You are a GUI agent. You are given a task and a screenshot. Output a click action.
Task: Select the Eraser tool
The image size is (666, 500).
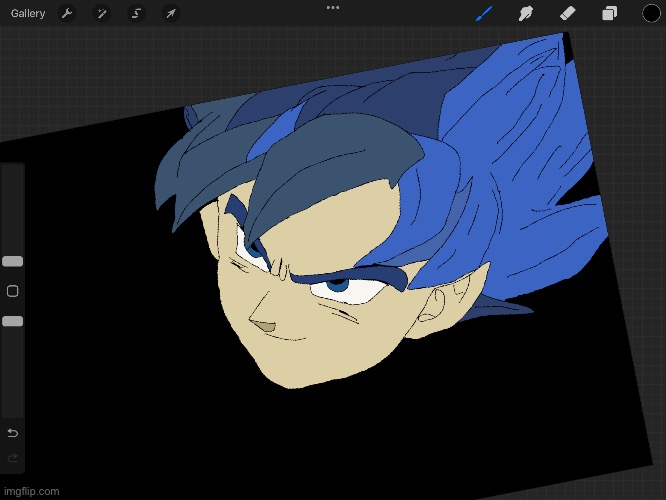(x=567, y=13)
